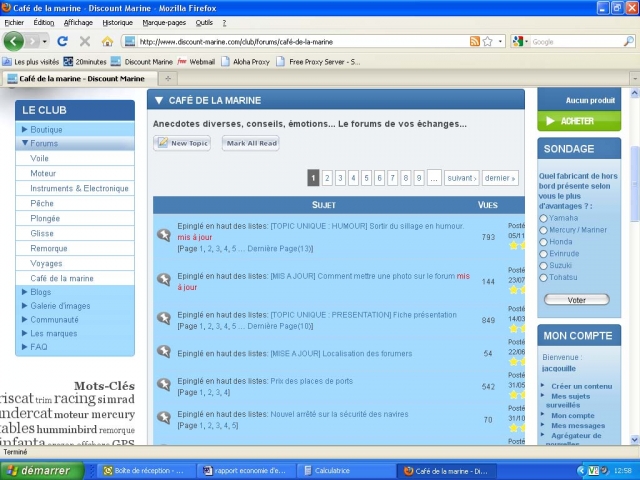Image resolution: width=640 pixels, height=480 pixels.
Task: Open history dropdown next to forward button
Action: [44, 41]
